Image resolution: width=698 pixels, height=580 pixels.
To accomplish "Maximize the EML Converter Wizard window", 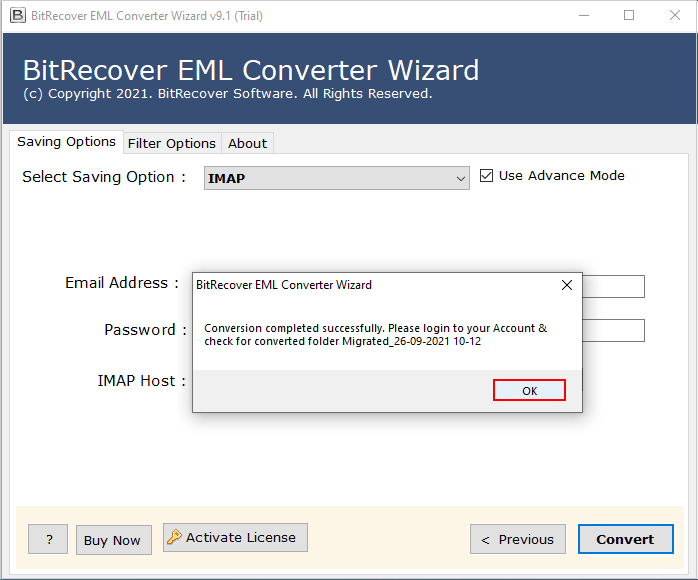I will tap(629, 16).
